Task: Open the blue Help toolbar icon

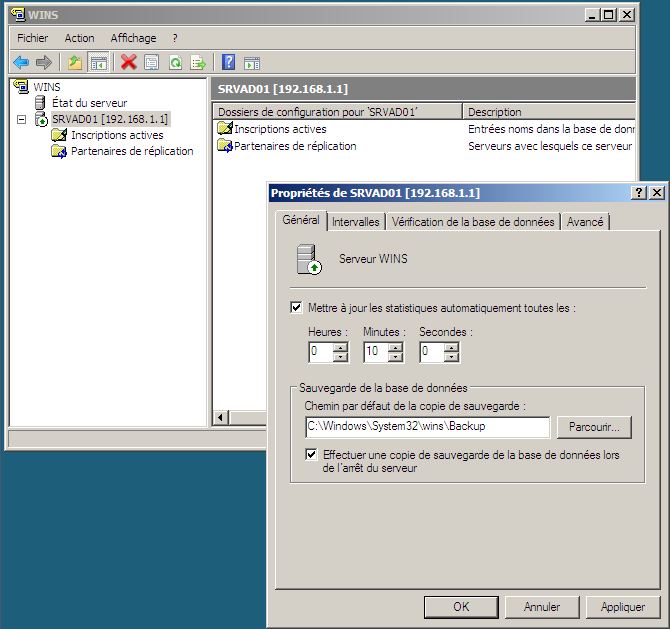Action: 228,62
